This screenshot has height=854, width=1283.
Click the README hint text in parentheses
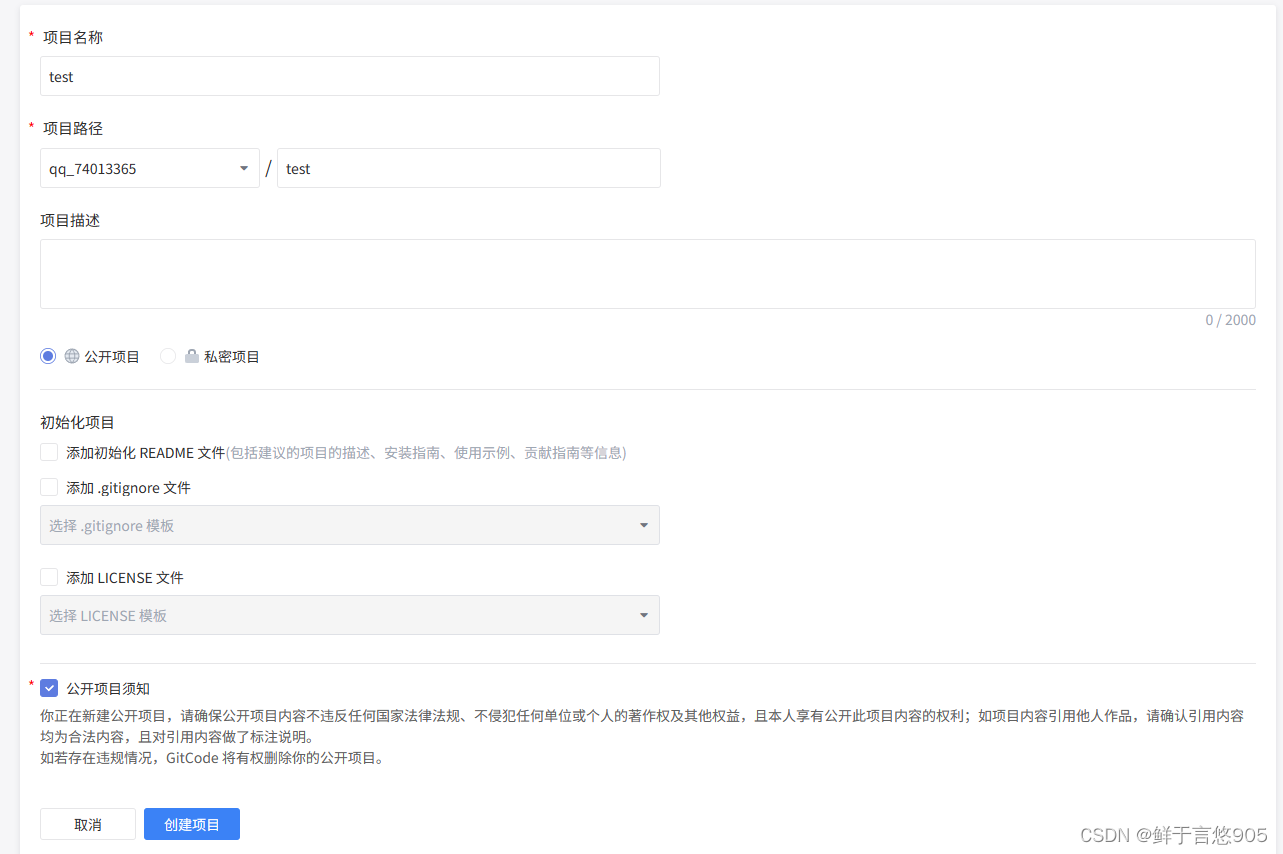coord(426,452)
